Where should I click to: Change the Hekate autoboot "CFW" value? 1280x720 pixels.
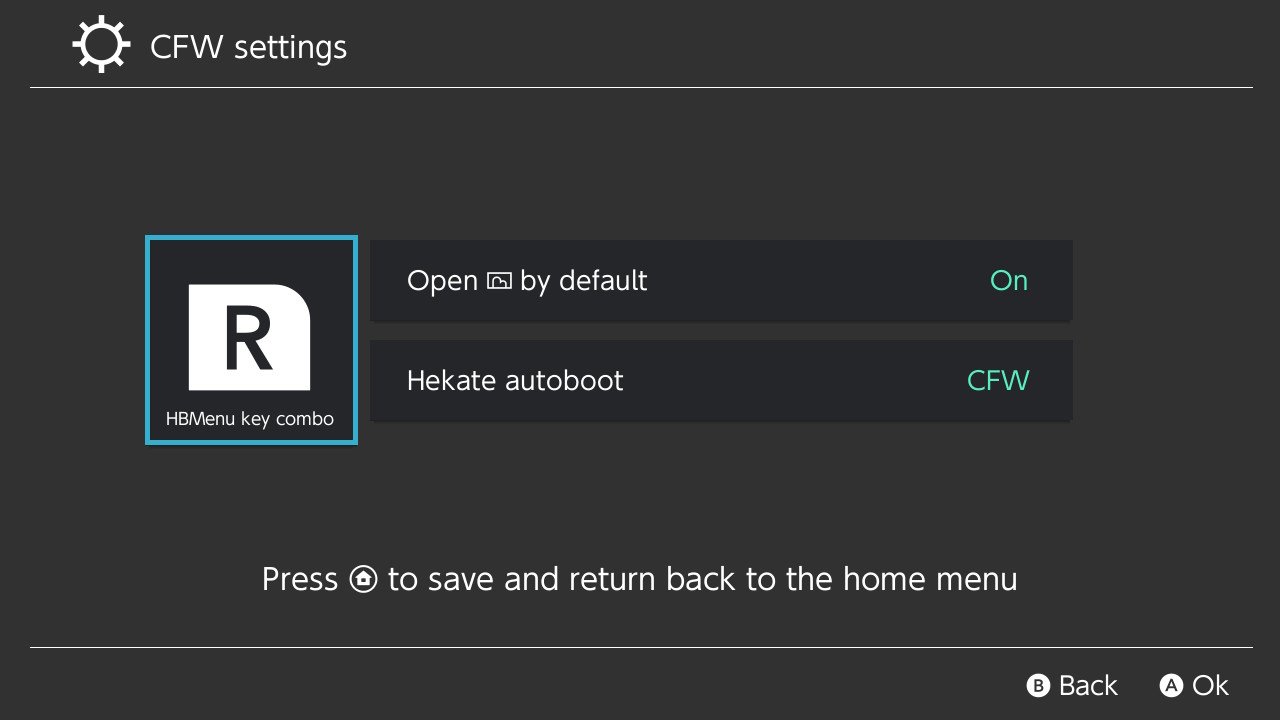997,381
